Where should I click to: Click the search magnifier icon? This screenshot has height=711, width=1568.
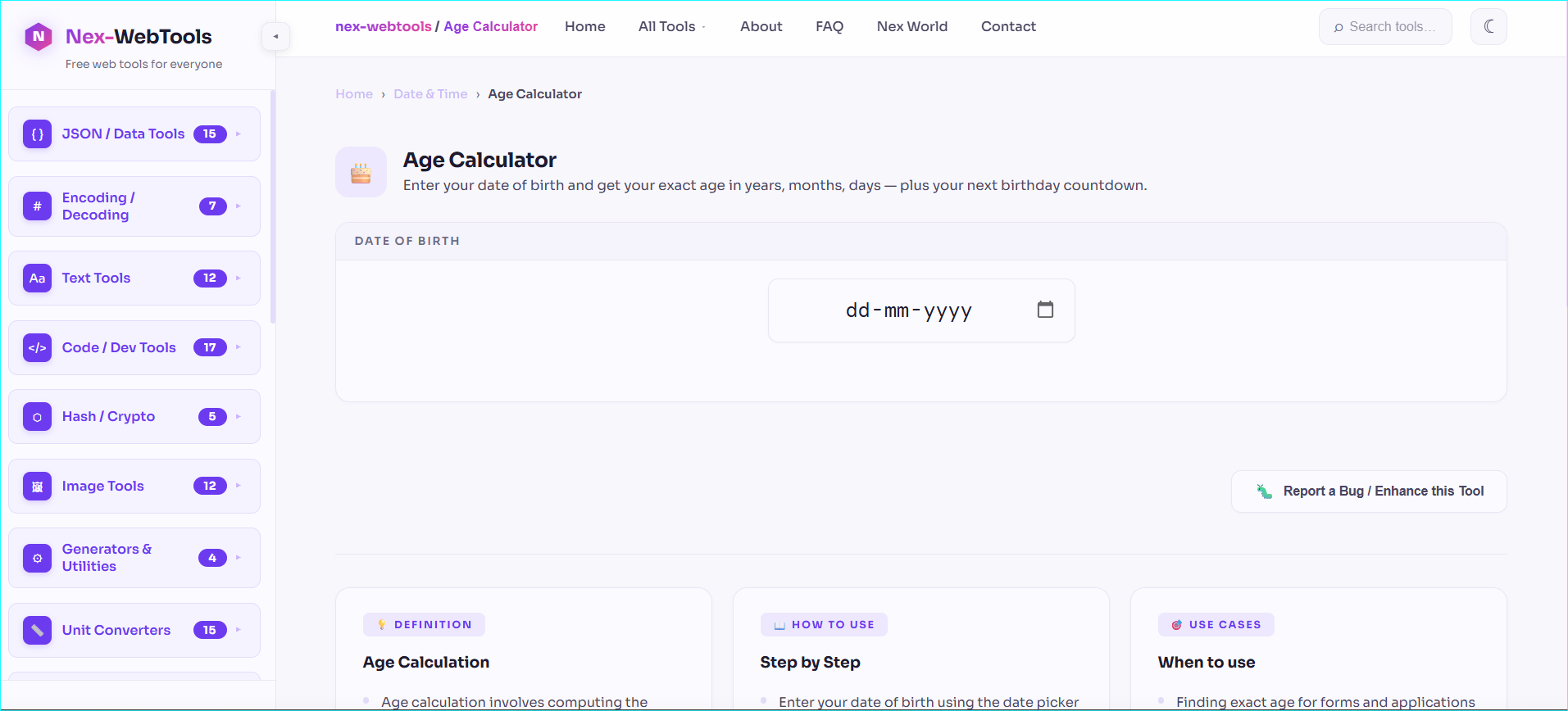[x=1338, y=27]
